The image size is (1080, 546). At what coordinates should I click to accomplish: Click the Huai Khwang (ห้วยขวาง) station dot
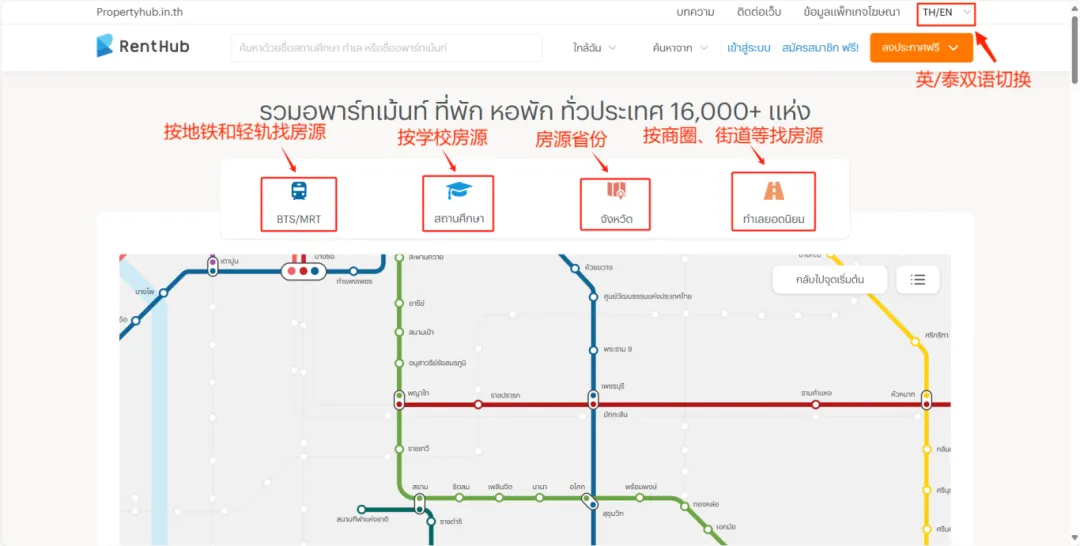574,269
